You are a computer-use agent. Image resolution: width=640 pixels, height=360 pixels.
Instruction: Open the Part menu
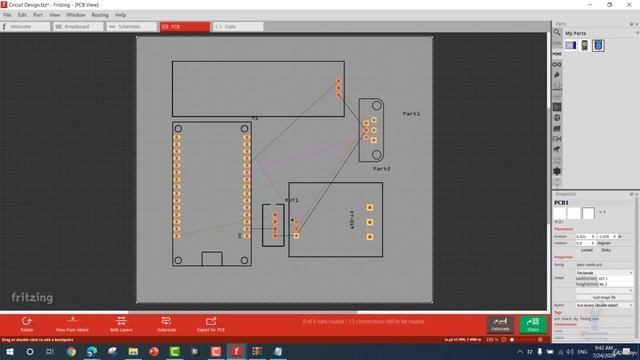coord(38,15)
